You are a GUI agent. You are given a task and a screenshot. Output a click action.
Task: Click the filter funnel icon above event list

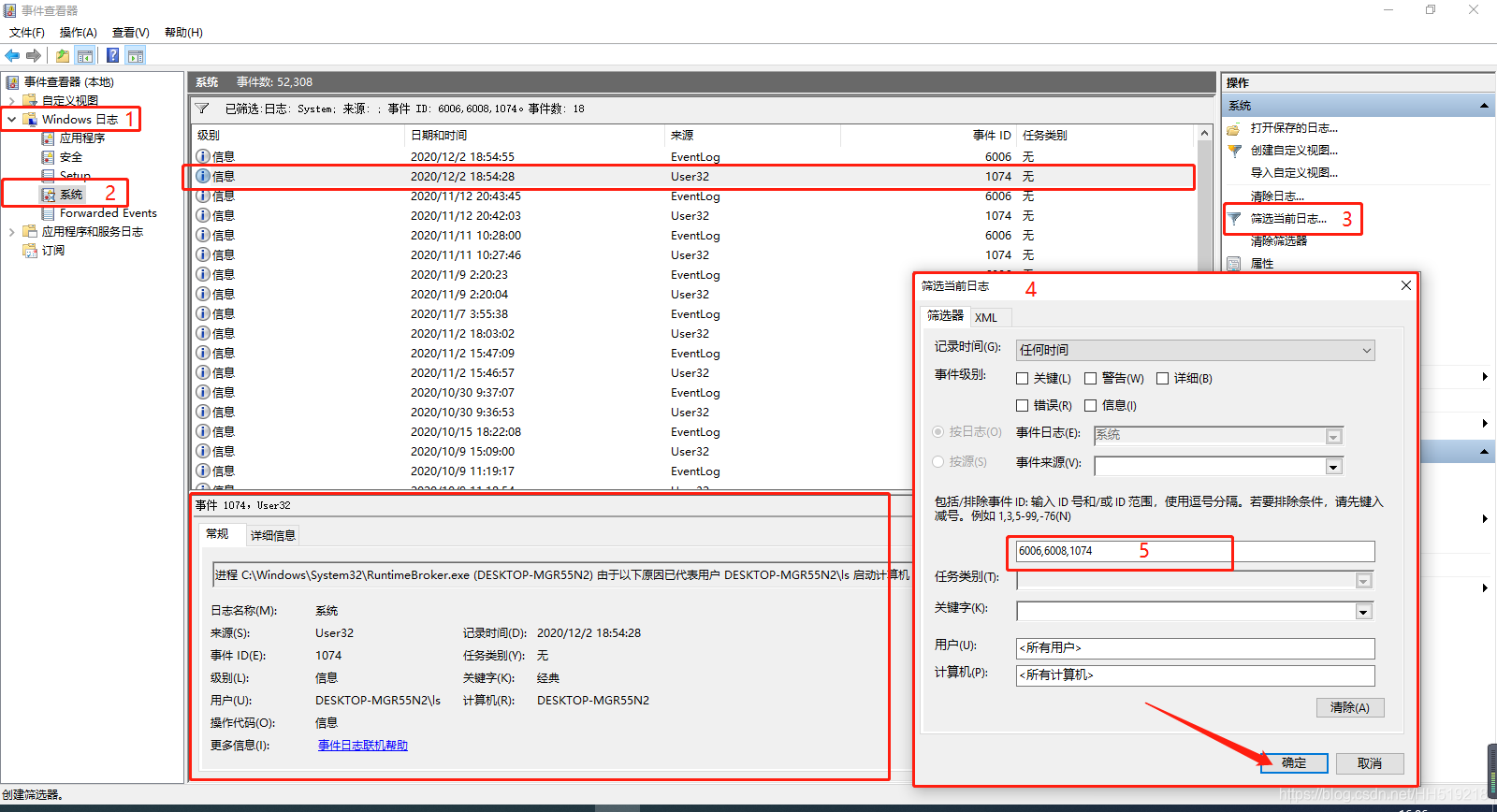tap(202, 109)
